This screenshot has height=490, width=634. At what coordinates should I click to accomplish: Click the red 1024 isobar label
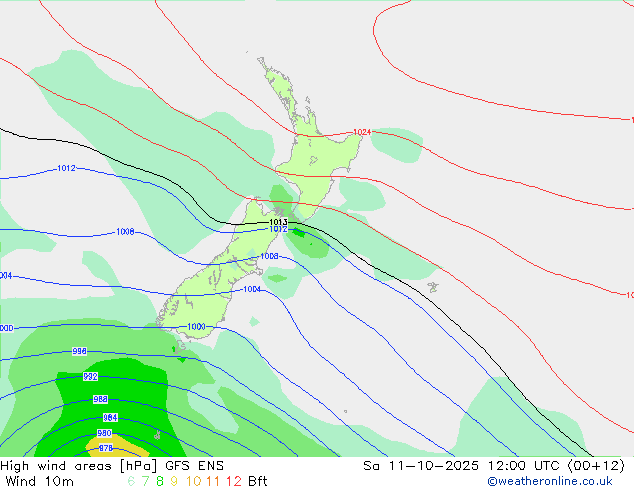[362, 132]
